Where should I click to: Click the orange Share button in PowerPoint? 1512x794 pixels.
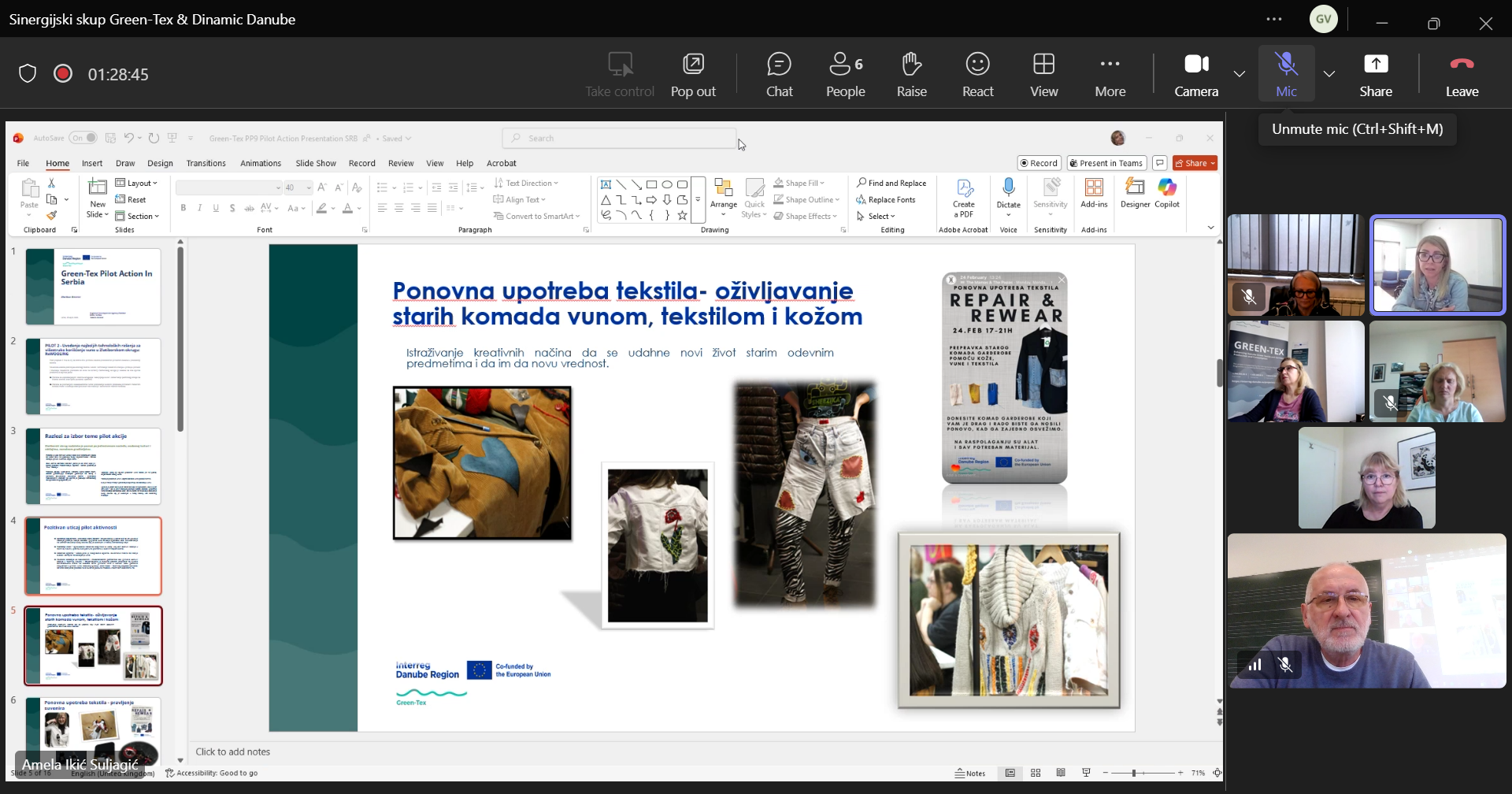[1195, 163]
